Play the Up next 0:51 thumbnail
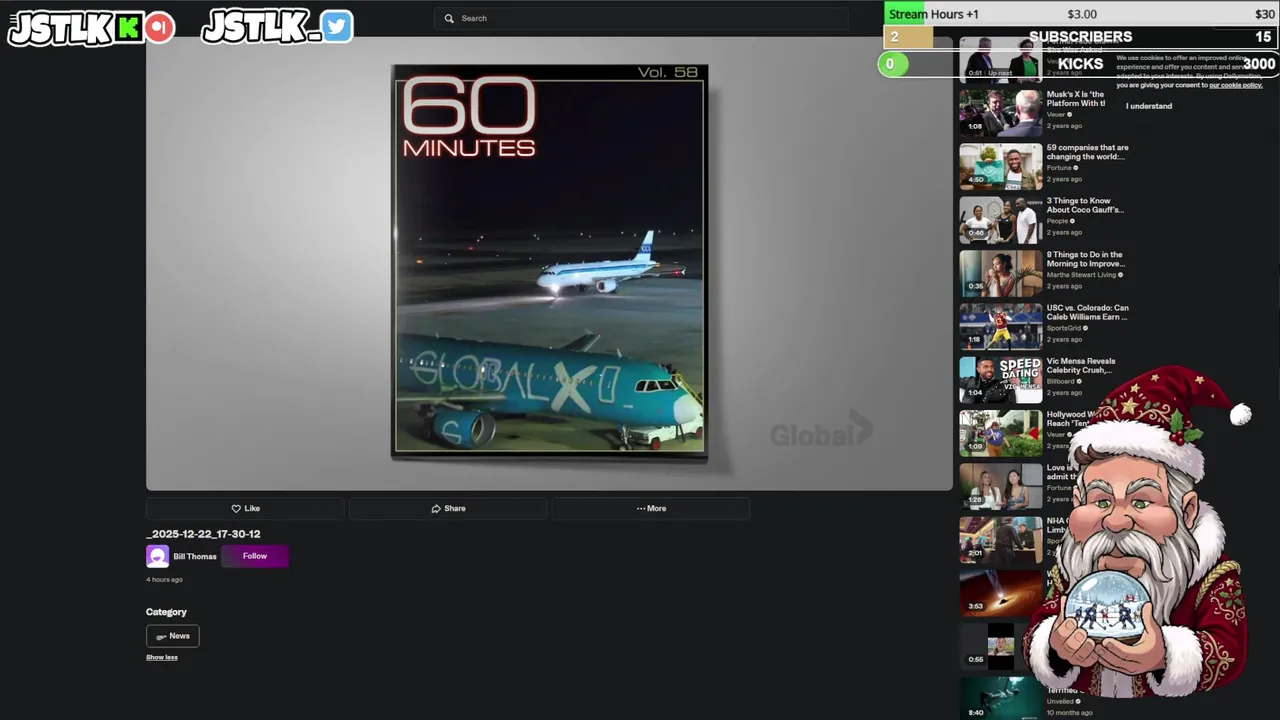The image size is (1280, 720). (1001, 59)
